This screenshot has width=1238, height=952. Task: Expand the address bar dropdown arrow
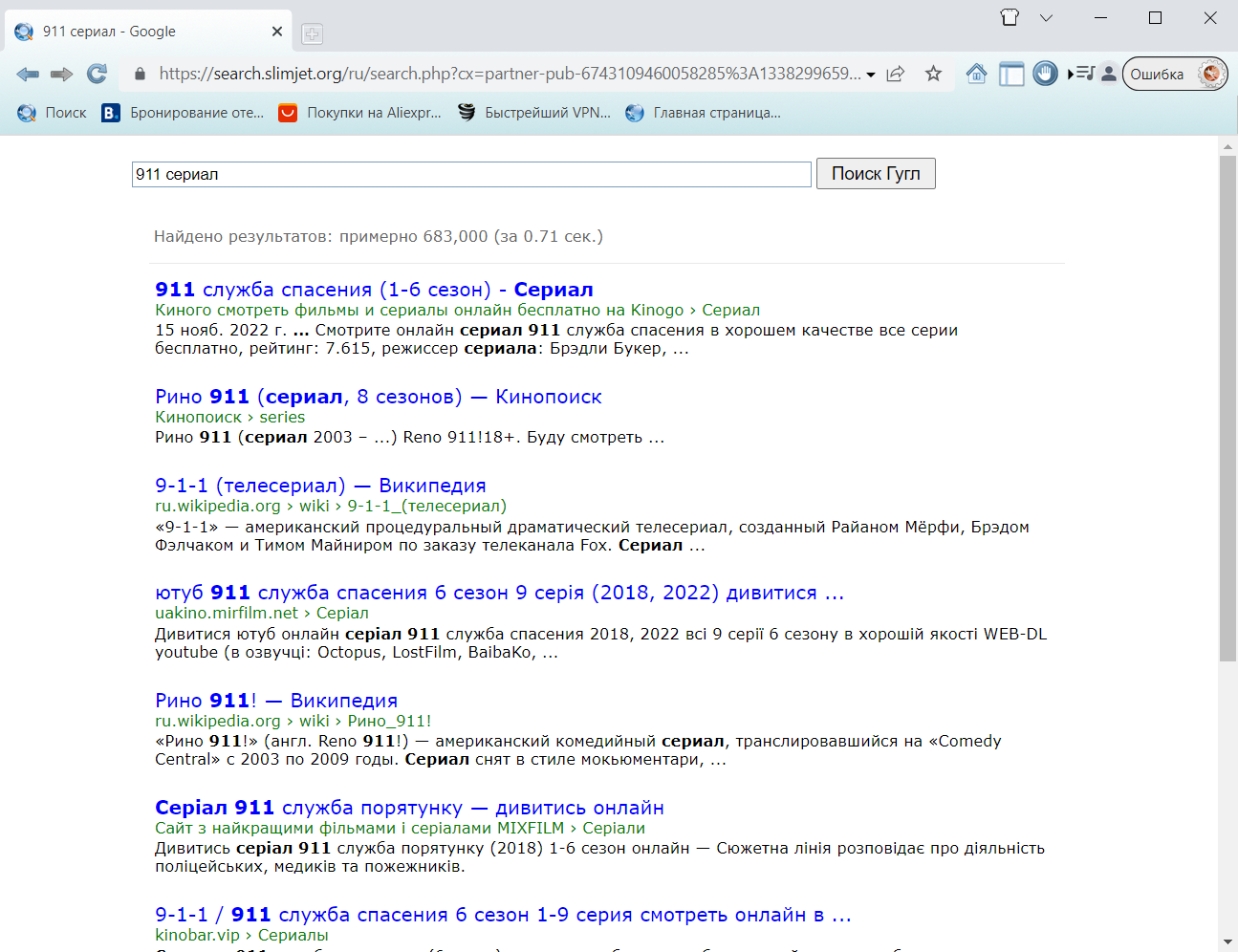pos(871,75)
